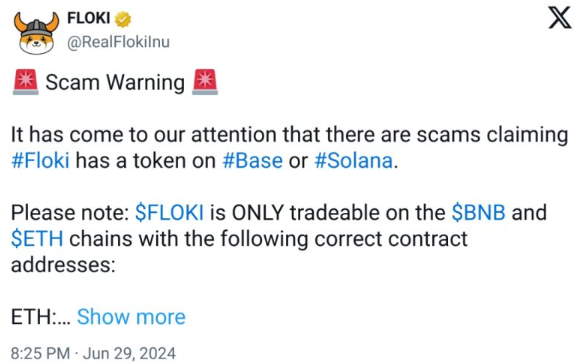
Task: Select the $BNB cashtag
Action: (478, 213)
